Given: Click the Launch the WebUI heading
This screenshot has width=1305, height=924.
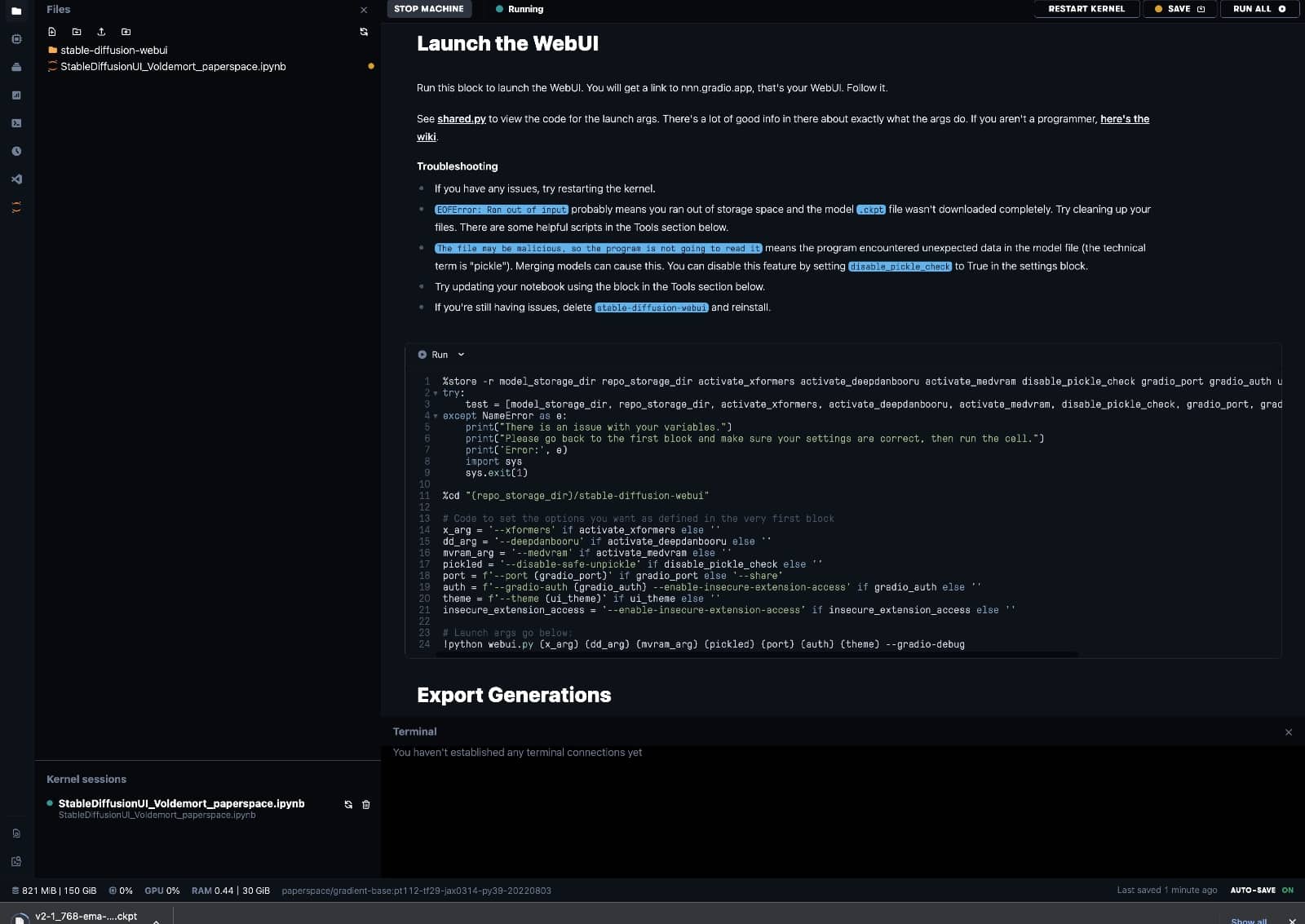Looking at the screenshot, I should [x=507, y=44].
